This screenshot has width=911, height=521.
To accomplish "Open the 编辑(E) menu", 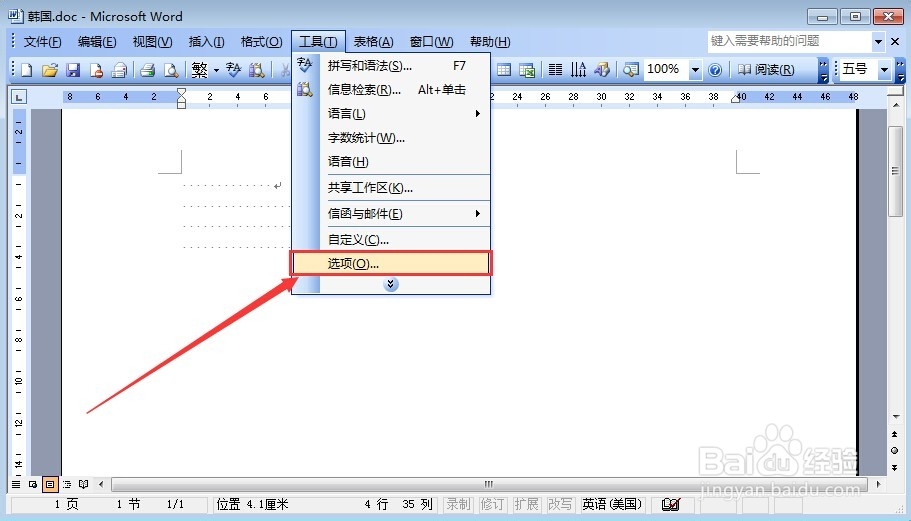I will [97, 42].
